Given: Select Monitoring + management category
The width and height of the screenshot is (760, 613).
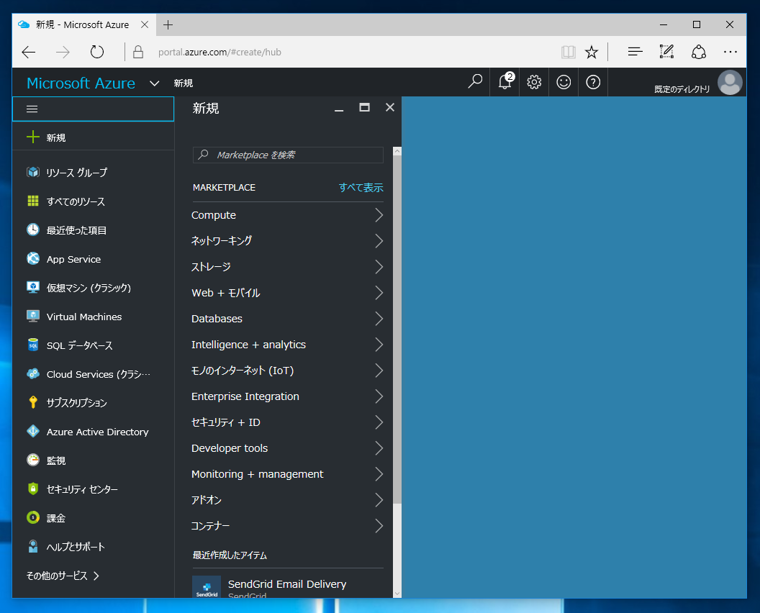Looking at the screenshot, I should (287, 474).
